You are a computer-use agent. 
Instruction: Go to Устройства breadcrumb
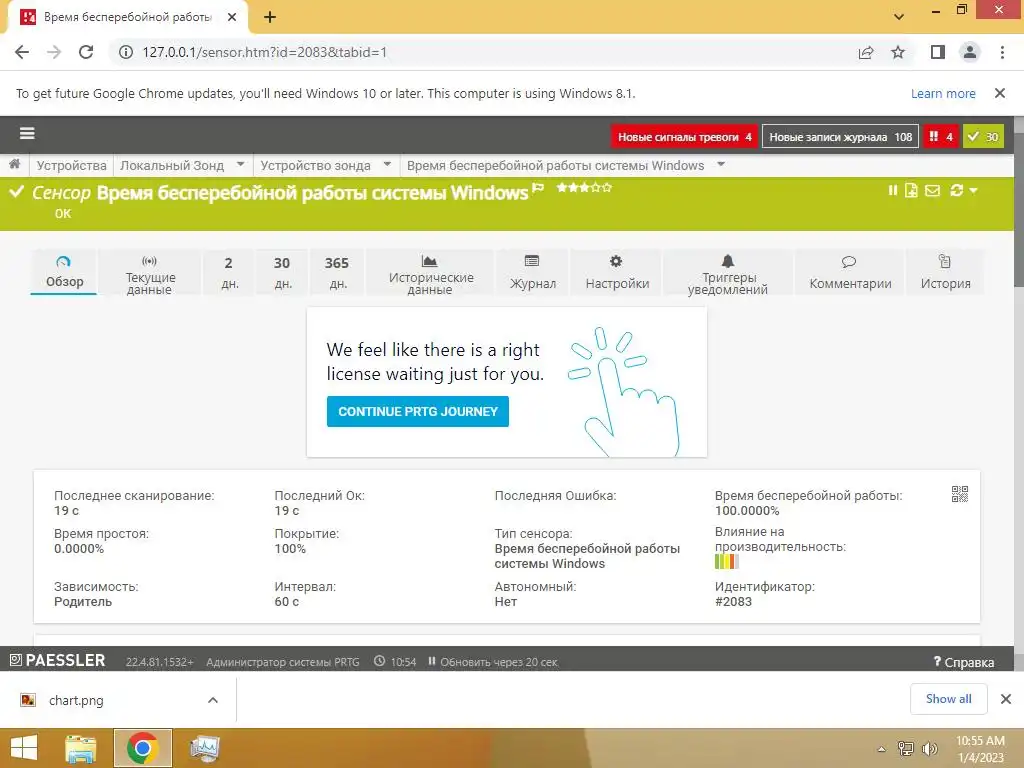[x=71, y=165]
